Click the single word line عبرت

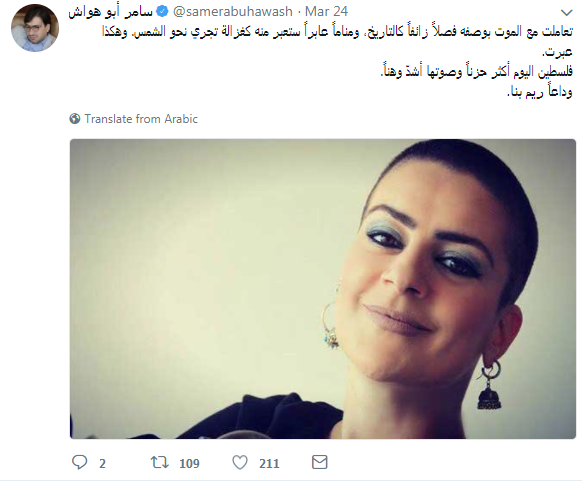[x=558, y=52]
